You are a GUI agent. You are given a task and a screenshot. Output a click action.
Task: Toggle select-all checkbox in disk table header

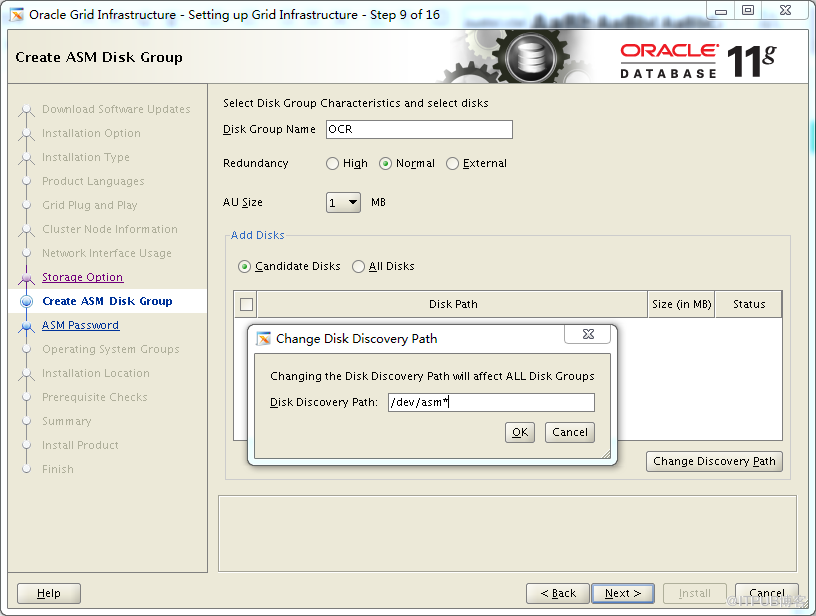(246, 304)
